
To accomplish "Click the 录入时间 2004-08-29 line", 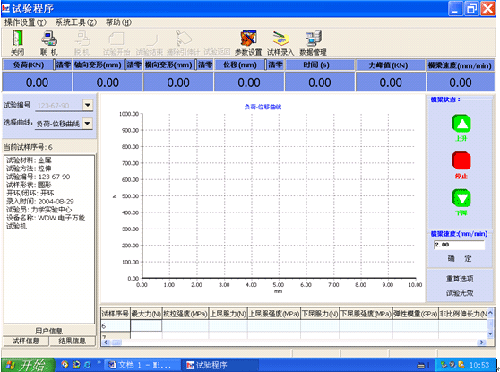I will 40,201.
